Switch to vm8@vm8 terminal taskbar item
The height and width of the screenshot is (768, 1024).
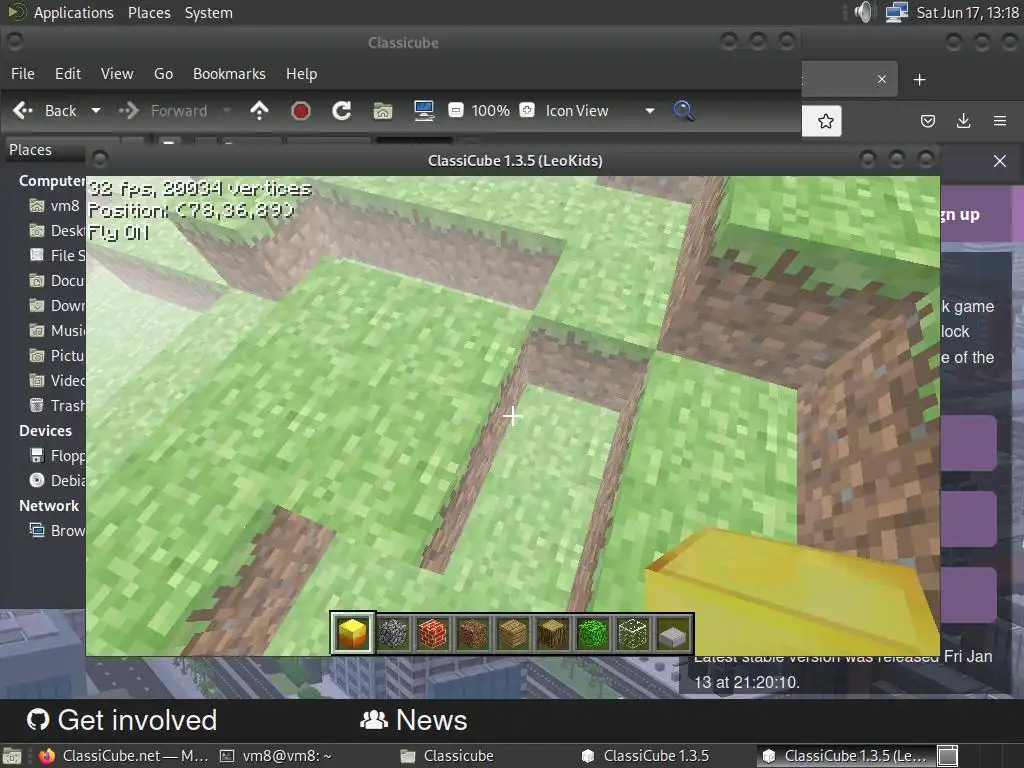click(276, 756)
